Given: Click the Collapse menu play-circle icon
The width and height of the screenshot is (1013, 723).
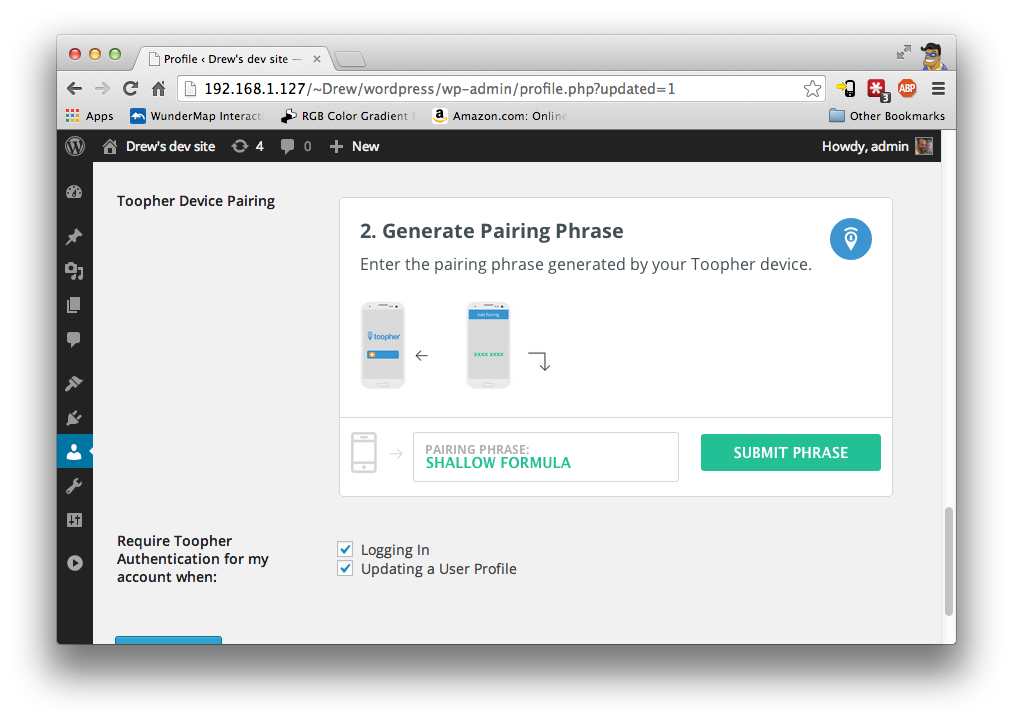Looking at the screenshot, I should tap(74, 563).
